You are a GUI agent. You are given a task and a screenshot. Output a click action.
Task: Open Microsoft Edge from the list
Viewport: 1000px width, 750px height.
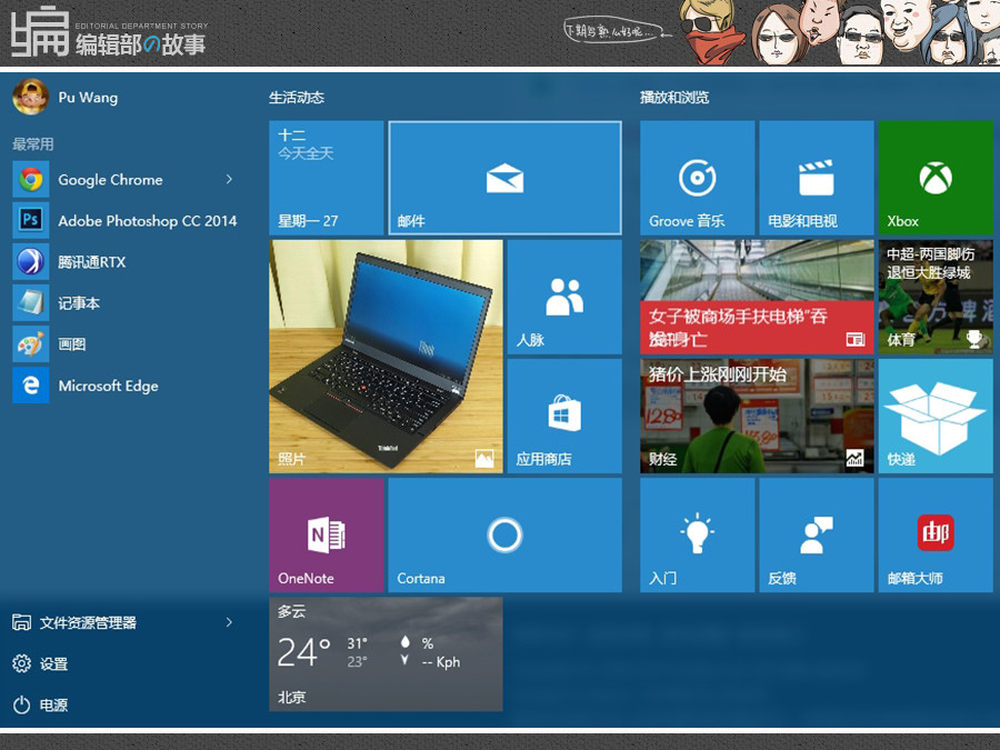(108, 386)
